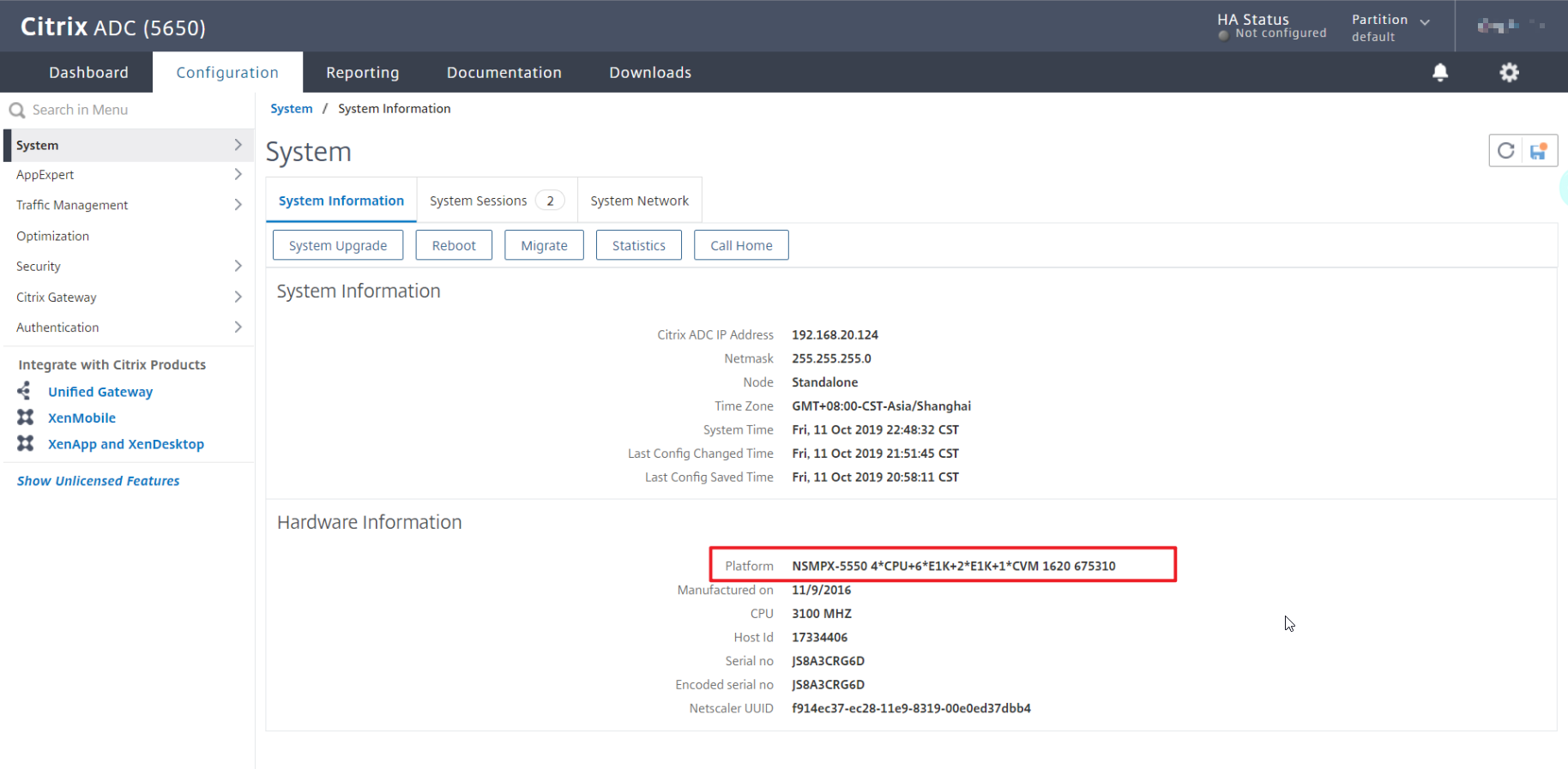Open the XenMobile link
The image size is (1568, 769).
81,418
